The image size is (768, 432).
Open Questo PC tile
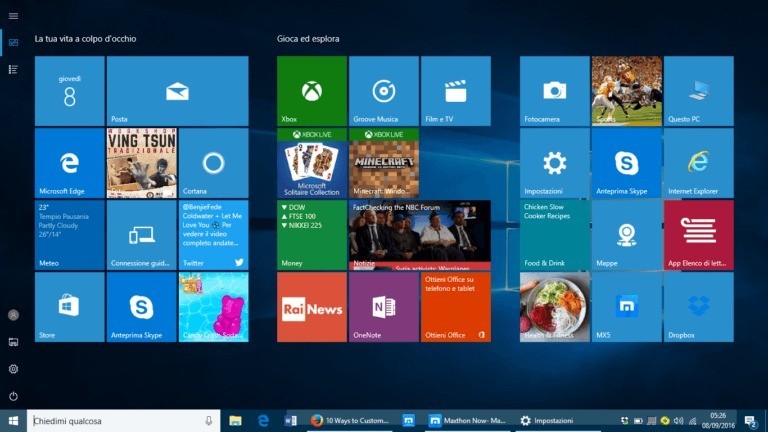click(698, 91)
